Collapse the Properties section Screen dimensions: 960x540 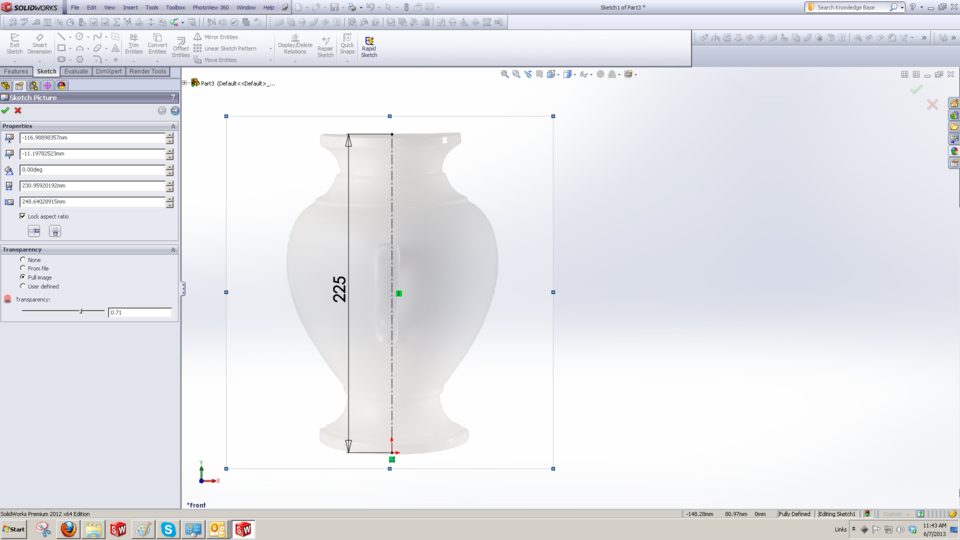pyautogui.click(x=173, y=126)
